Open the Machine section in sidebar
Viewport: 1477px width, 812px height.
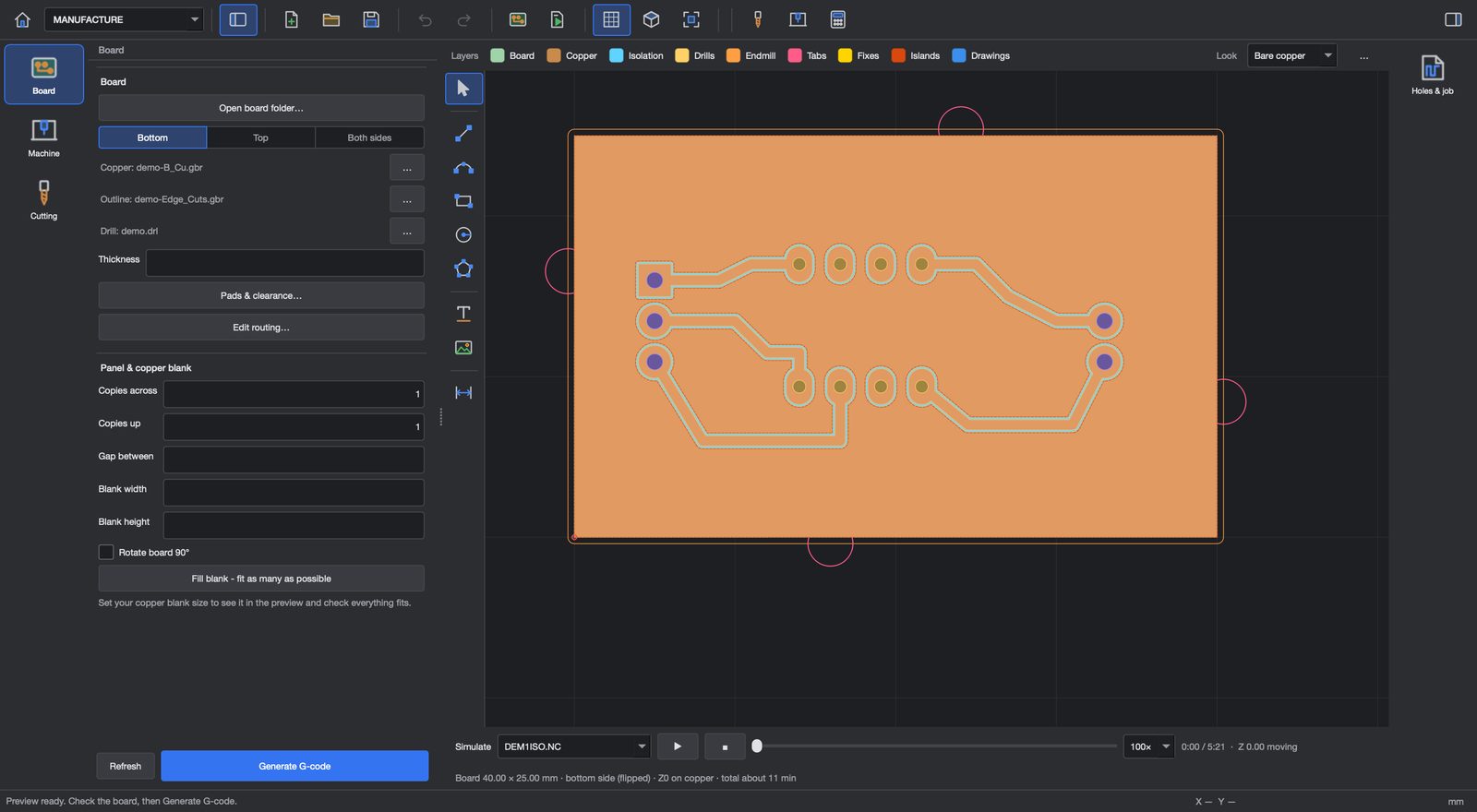pyautogui.click(x=43, y=137)
